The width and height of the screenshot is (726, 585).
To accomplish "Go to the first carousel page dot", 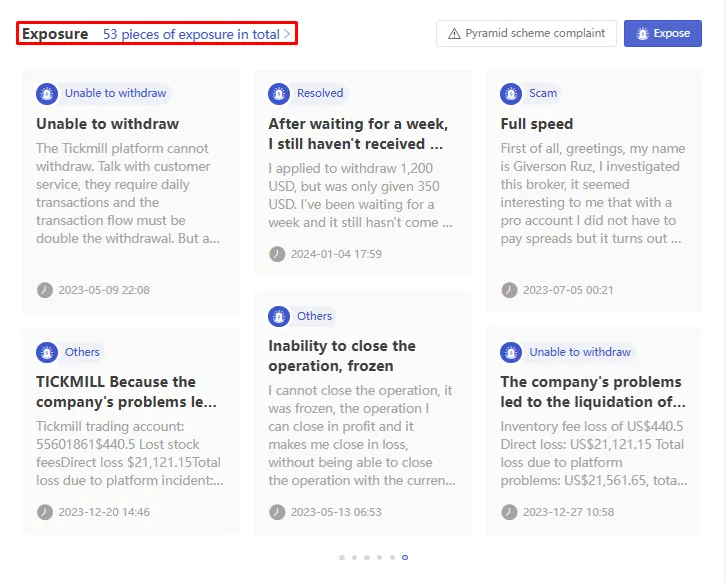I will [x=342, y=558].
